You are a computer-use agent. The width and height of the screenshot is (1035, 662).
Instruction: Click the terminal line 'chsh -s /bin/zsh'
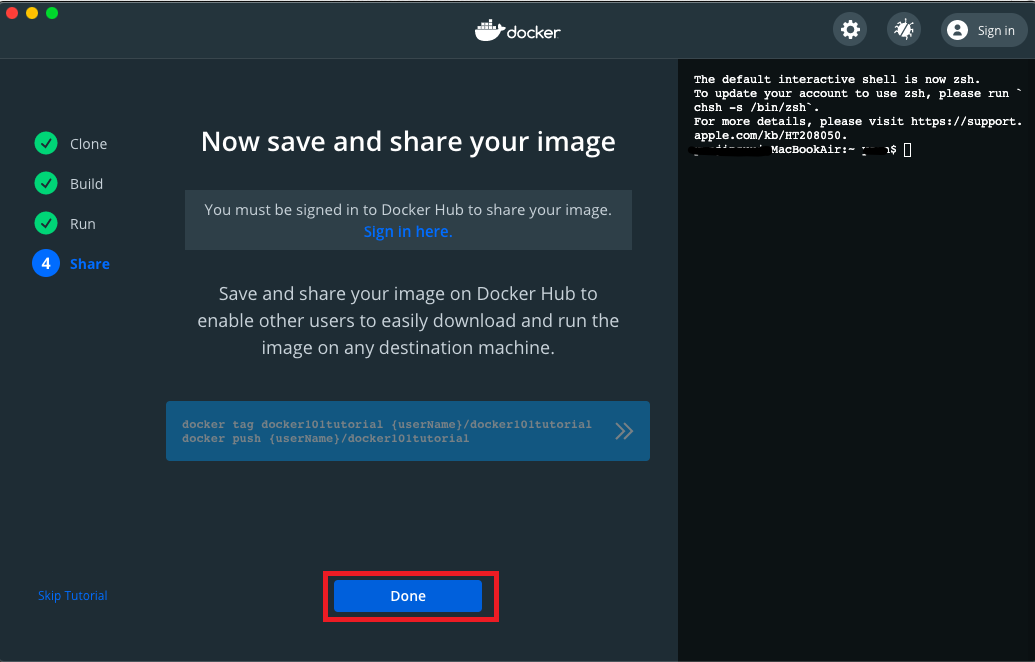[x=756, y=108]
